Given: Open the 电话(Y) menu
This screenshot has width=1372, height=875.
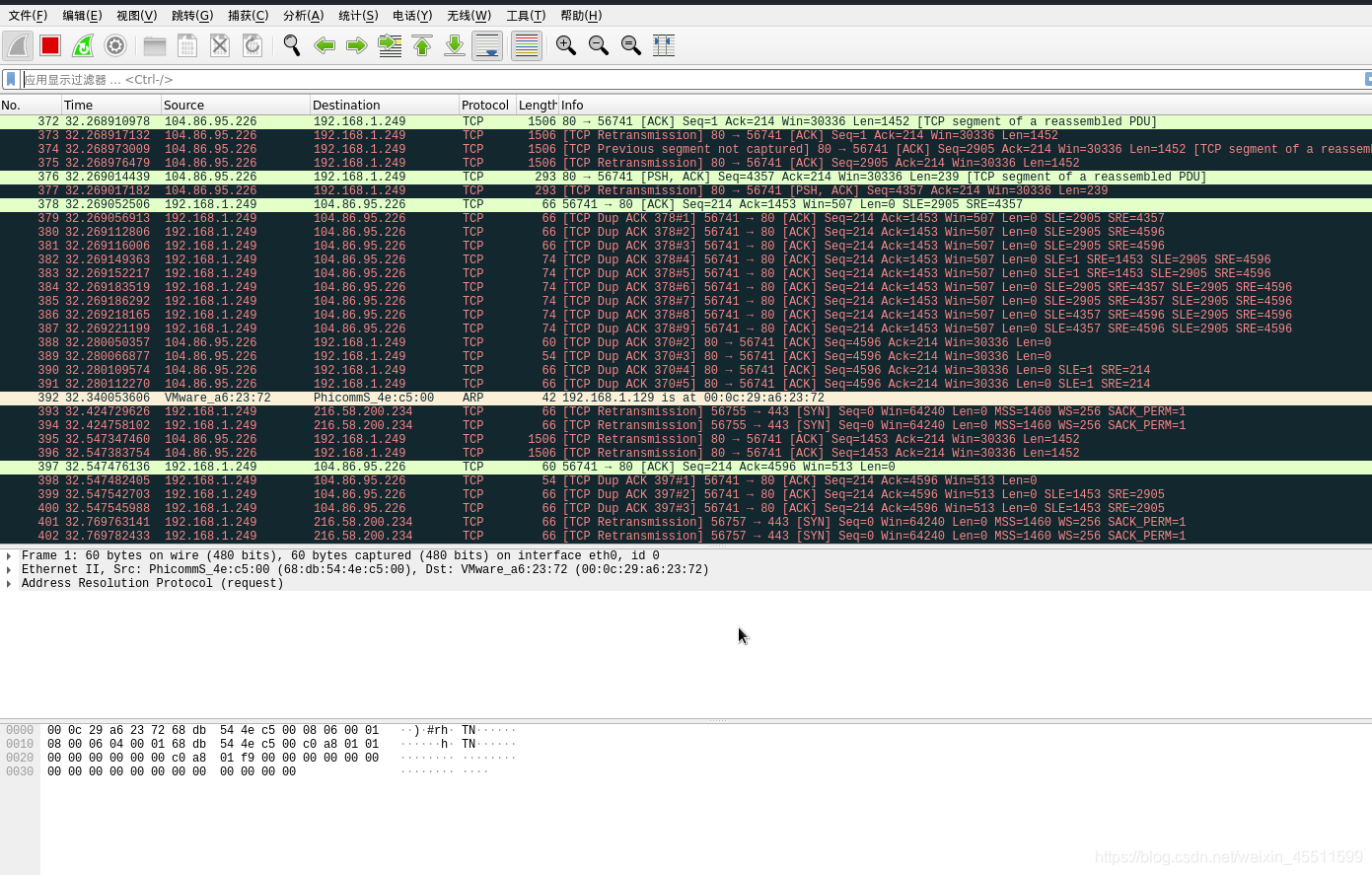Looking at the screenshot, I should pyautogui.click(x=412, y=15).
